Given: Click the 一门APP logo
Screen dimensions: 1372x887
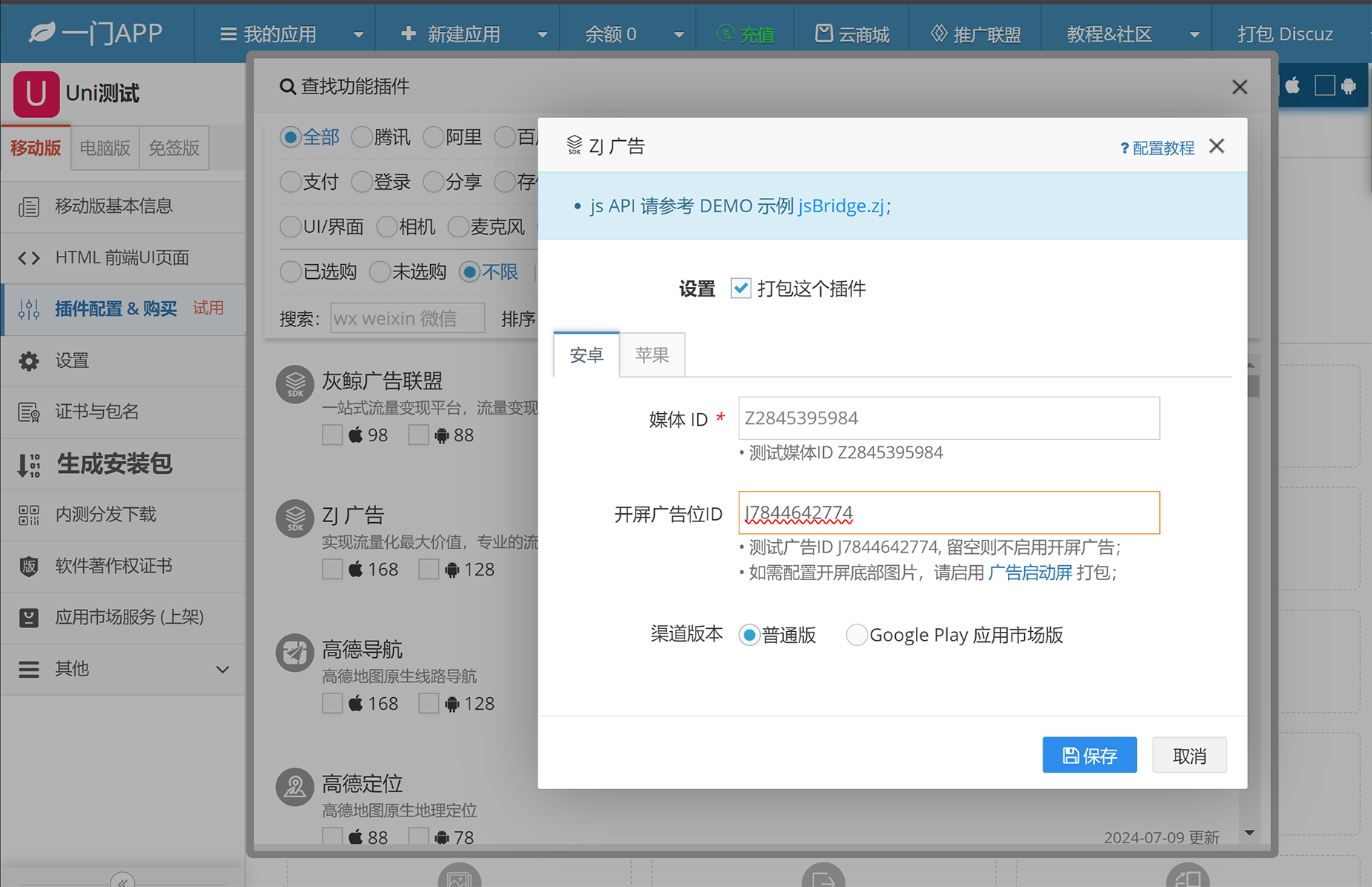Looking at the screenshot, I should coord(96,33).
